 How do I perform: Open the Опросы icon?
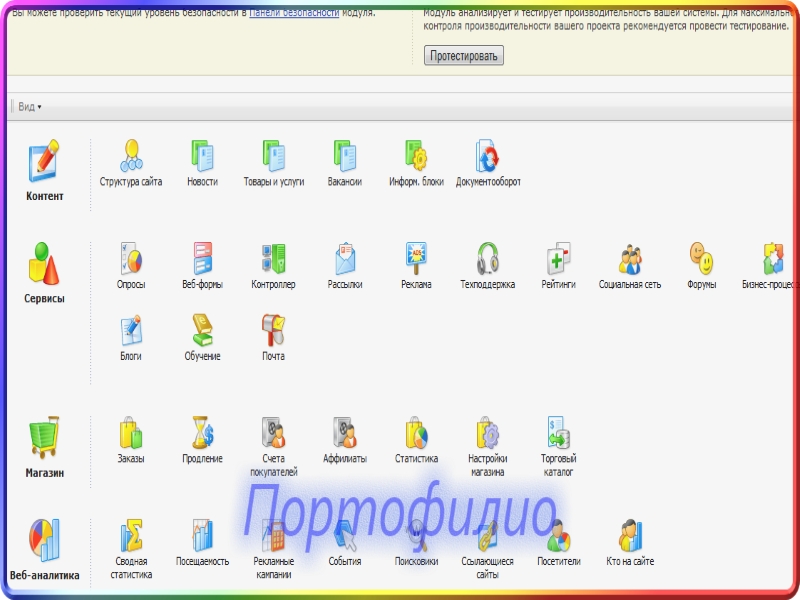tap(131, 259)
